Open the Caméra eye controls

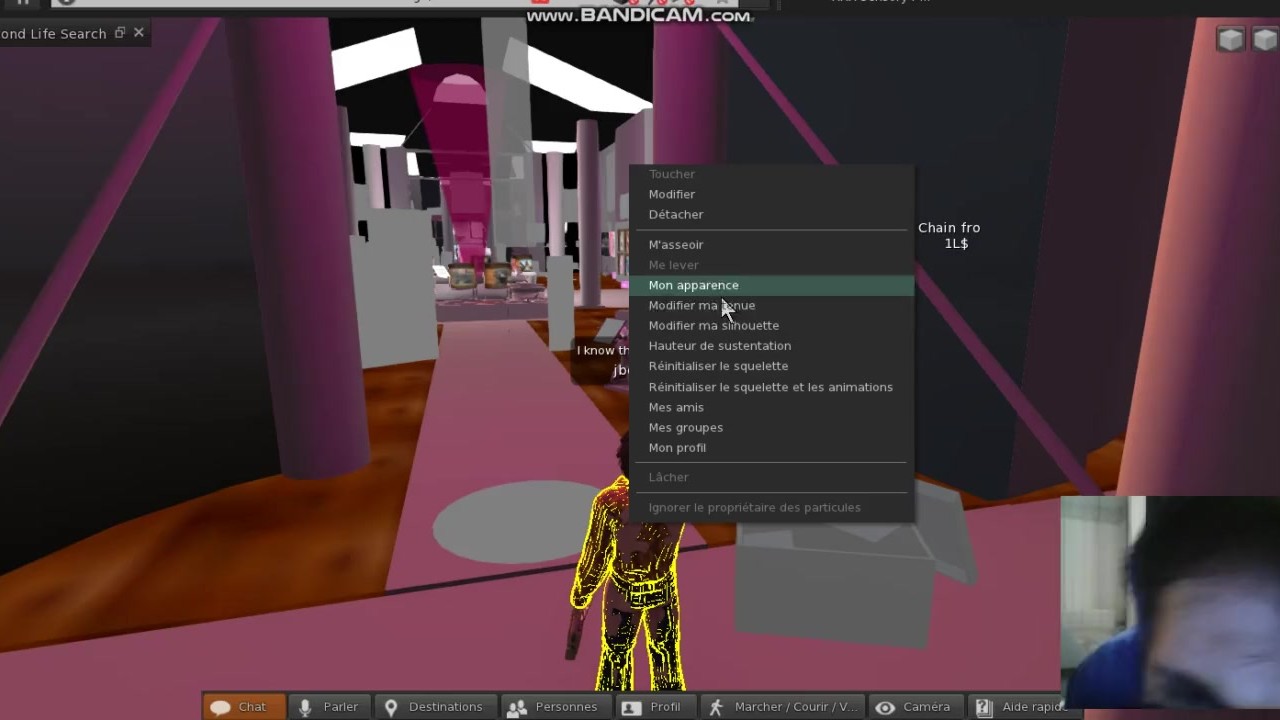point(912,707)
